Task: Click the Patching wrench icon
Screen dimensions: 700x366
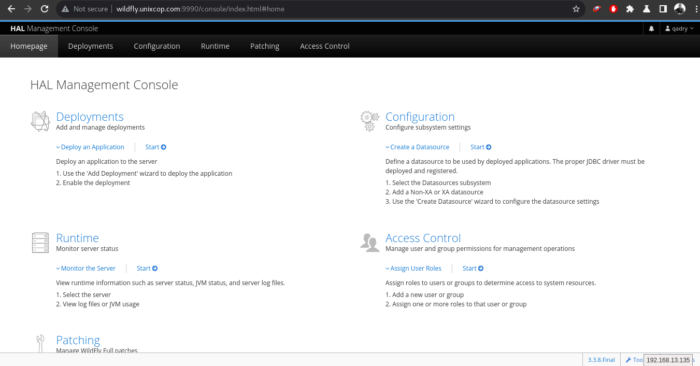Action: point(40,343)
